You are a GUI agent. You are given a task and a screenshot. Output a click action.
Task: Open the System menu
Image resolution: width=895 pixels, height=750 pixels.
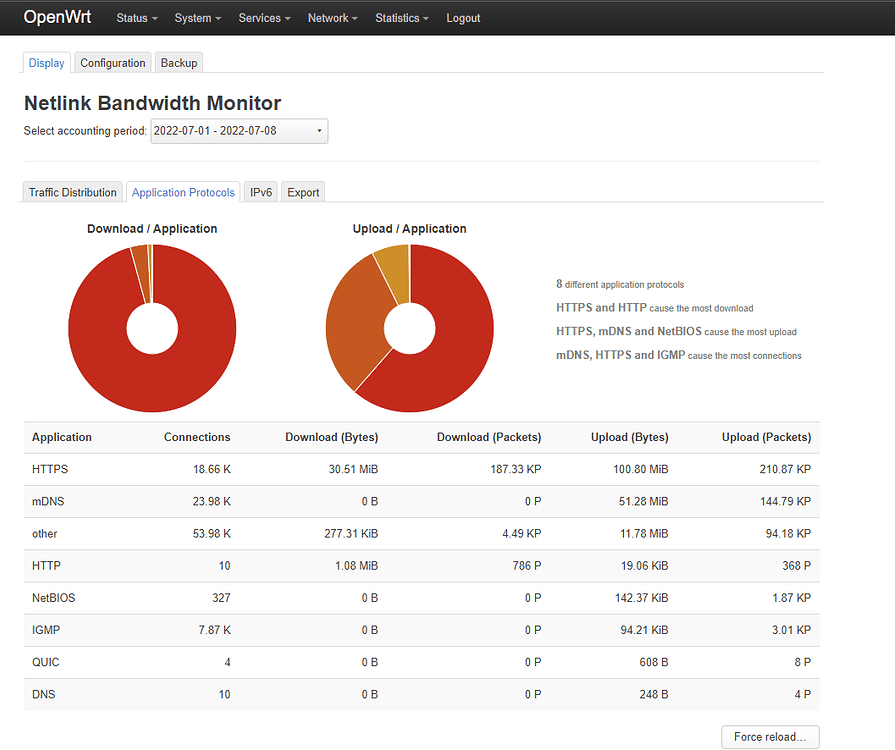pyautogui.click(x=196, y=18)
